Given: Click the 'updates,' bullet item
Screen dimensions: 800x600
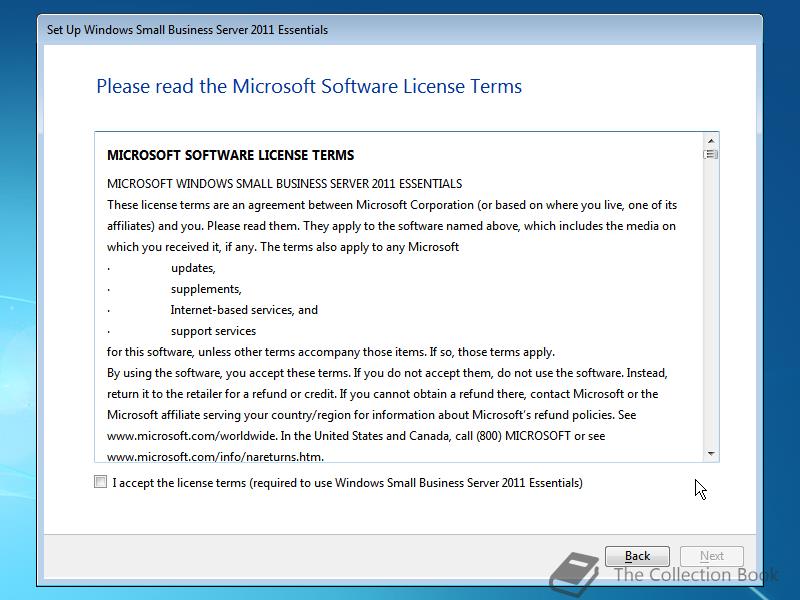Looking at the screenshot, I should pyautogui.click(x=193, y=268).
